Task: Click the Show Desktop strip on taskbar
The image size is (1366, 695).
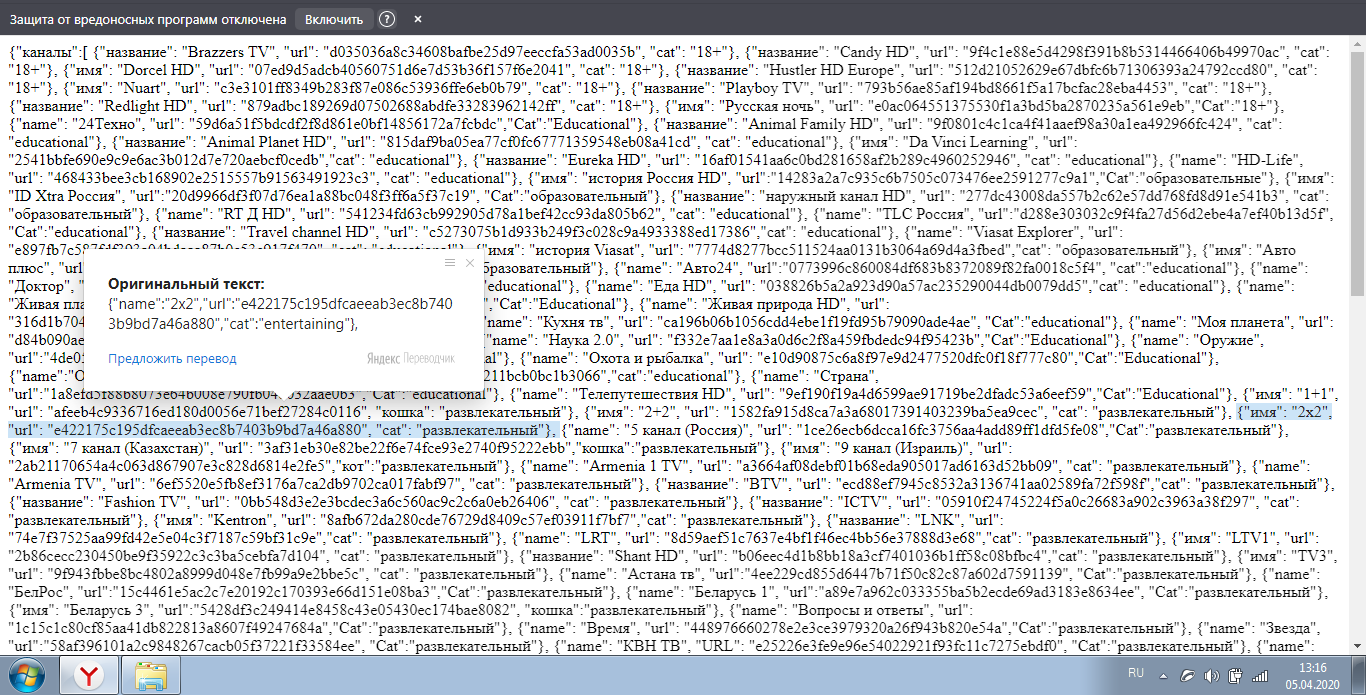Action: pyautogui.click(x=1361, y=675)
